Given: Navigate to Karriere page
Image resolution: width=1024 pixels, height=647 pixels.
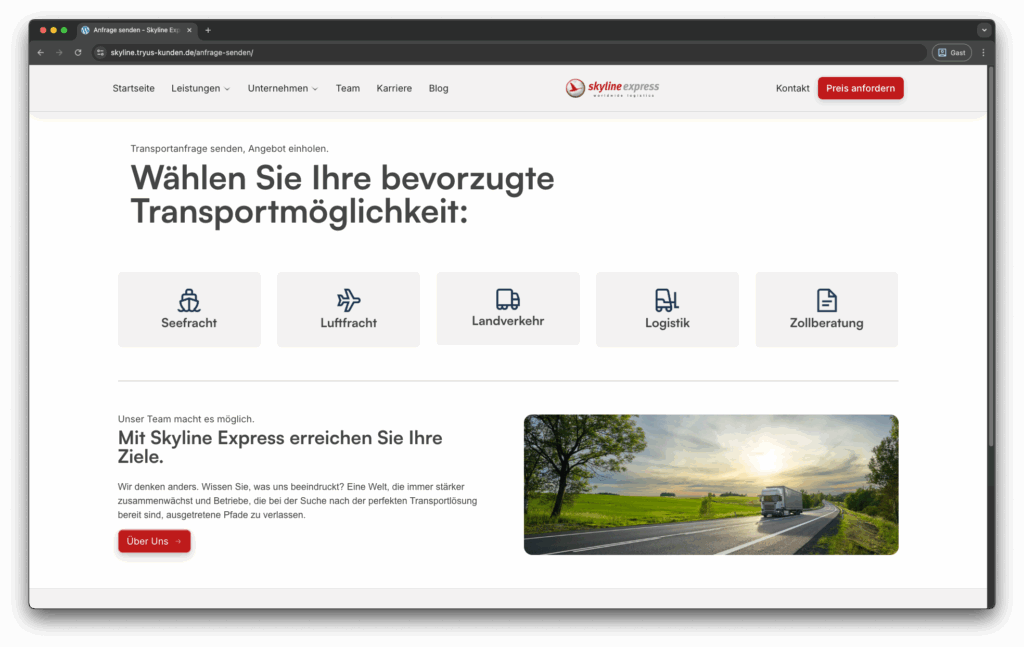Looking at the screenshot, I should (394, 88).
